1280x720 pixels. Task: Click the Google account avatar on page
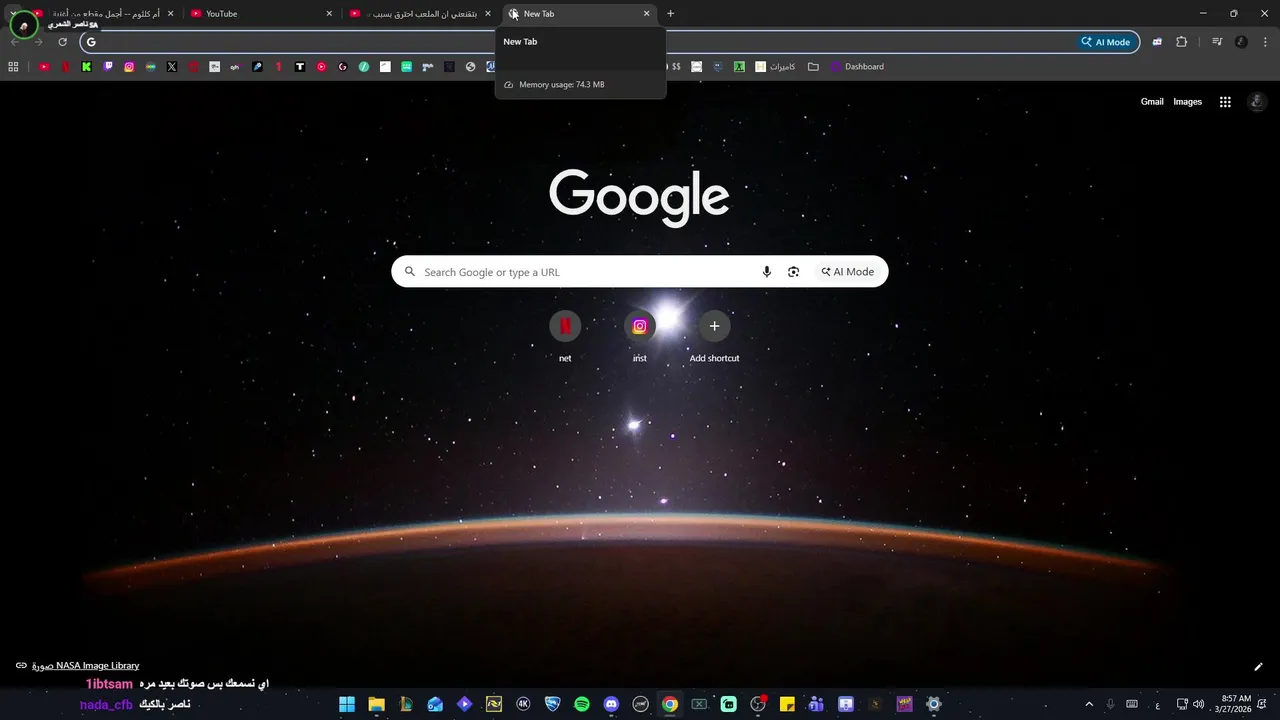(1257, 102)
